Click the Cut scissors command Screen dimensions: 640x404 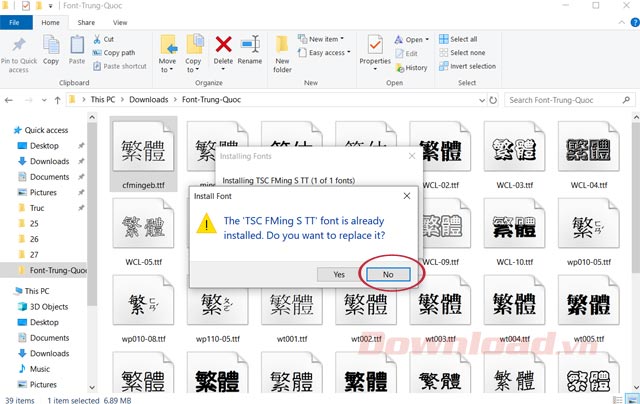click(x=104, y=39)
